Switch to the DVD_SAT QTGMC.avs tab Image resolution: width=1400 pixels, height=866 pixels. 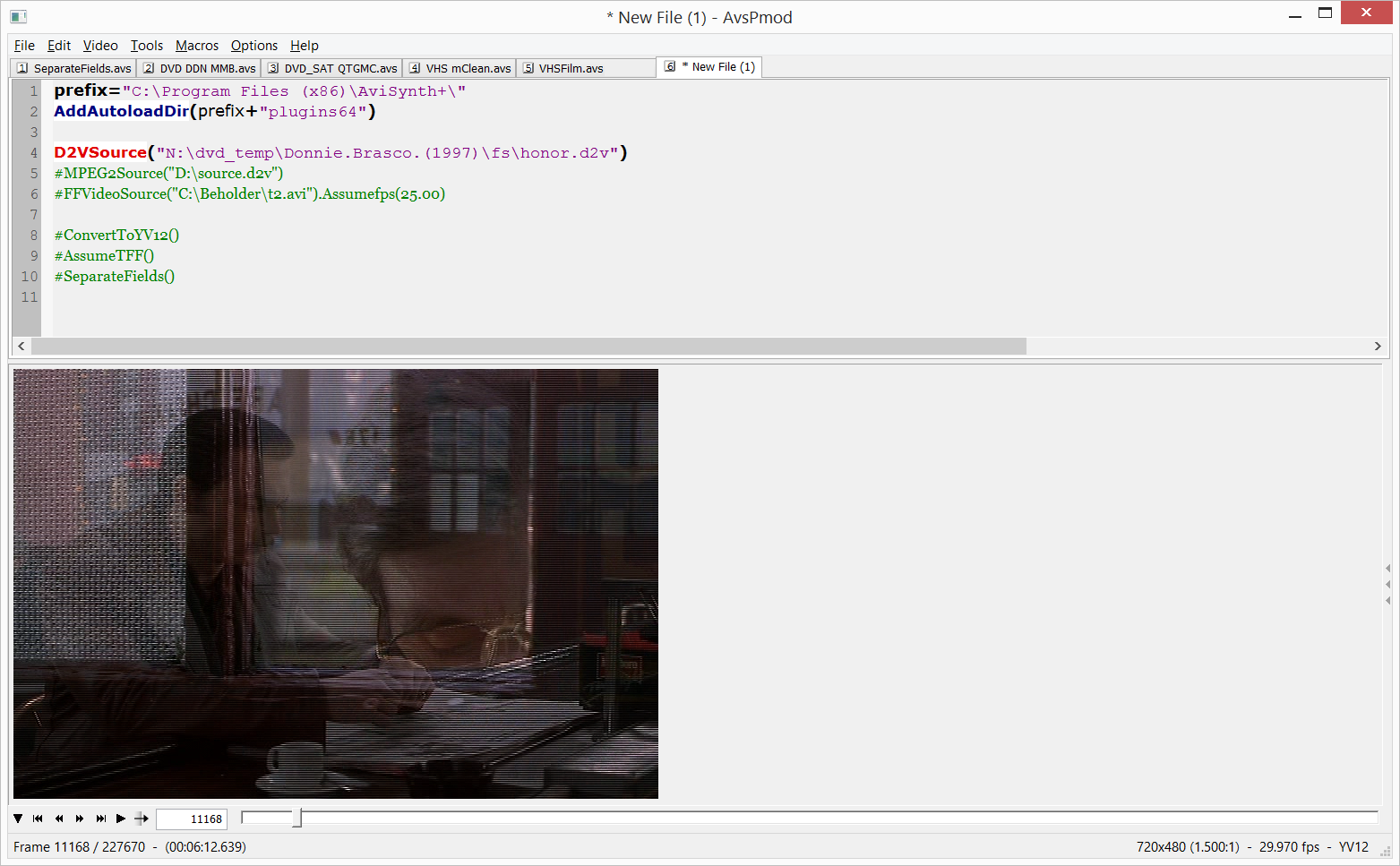(x=332, y=68)
